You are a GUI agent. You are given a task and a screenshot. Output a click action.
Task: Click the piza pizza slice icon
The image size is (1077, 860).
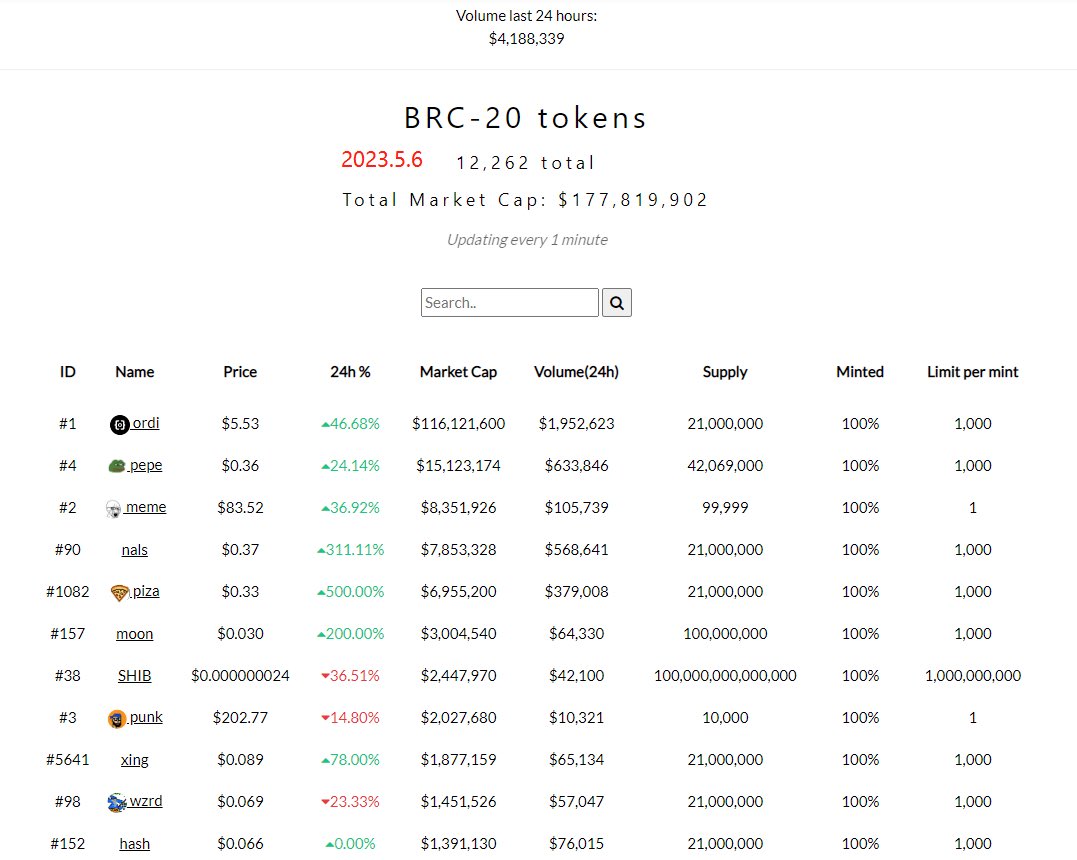pos(120,592)
